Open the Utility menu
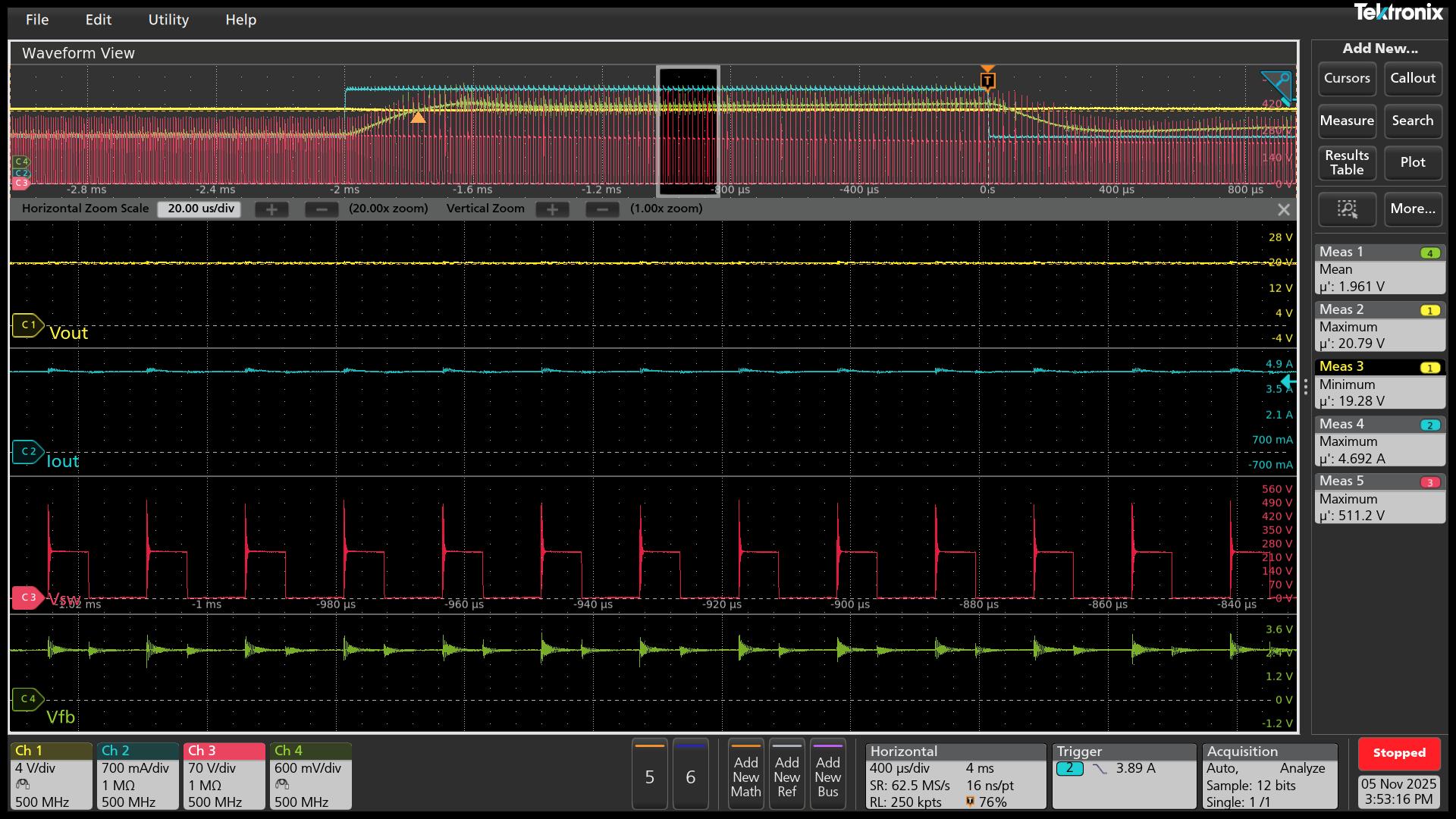Screen dimensions: 1456x819 pyautogui.click(x=168, y=20)
